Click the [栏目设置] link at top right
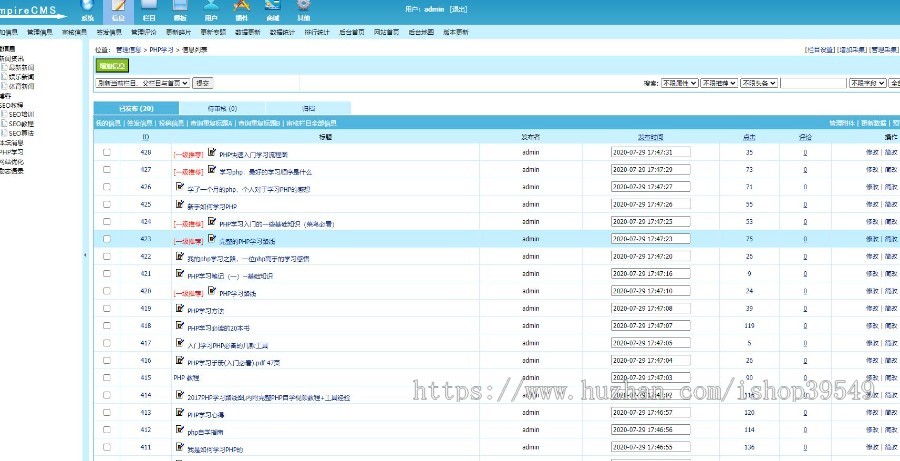This screenshot has width=900, height=461. tap(820, 50)
